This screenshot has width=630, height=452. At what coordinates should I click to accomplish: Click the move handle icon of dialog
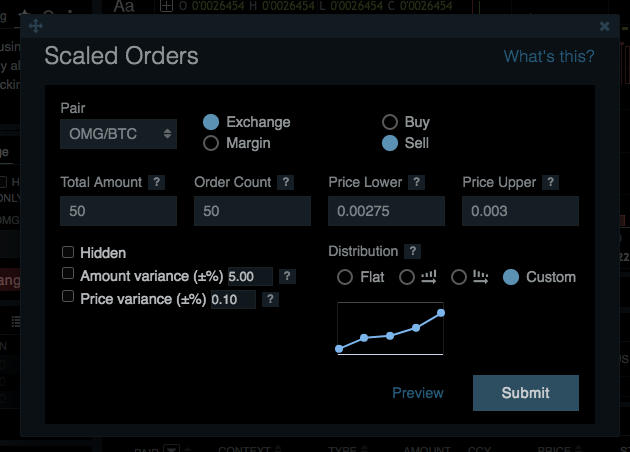pyautogui.click(x=36, y=26)
